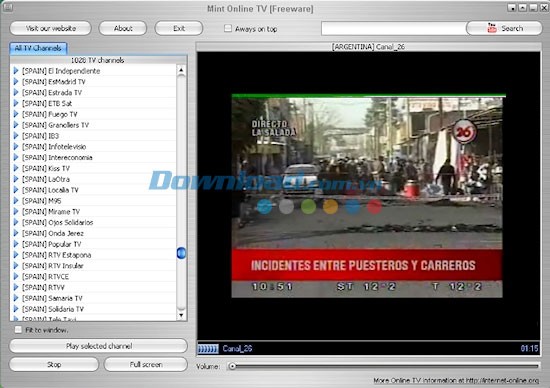This screenshot has width=550, height=388.
Task: Click play arrow beside Popular TV
Action: tap(16, 244)
